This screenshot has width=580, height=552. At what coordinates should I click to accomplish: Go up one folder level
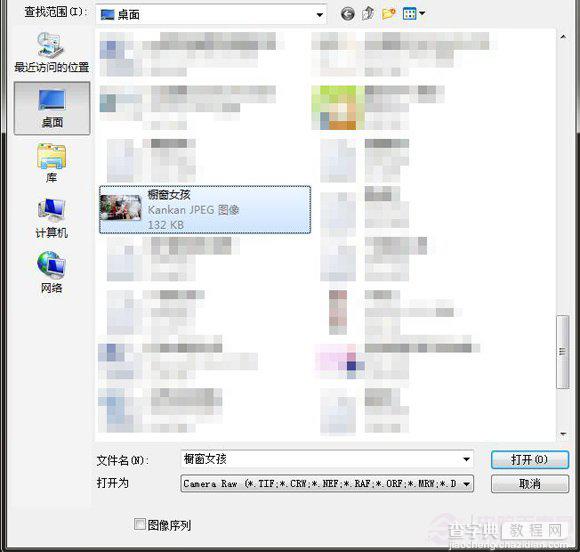pyautogui.click(x=368, y=14)
